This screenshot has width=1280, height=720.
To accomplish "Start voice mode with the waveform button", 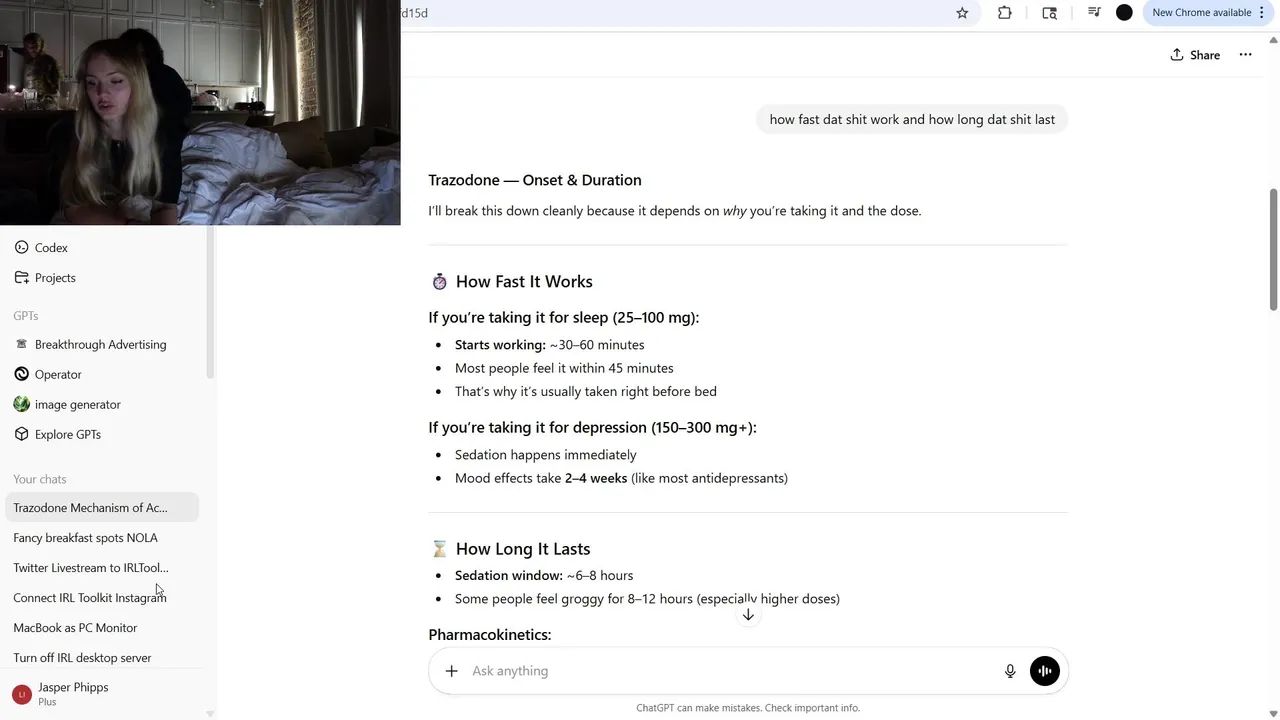I will tap(1044, 671).
